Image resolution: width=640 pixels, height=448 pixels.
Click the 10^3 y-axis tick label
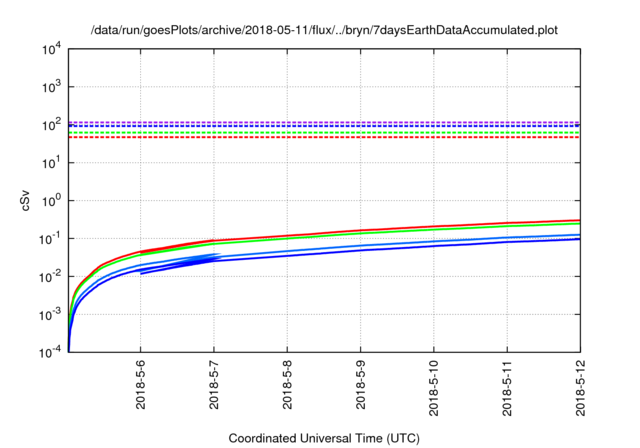click(x=51, y=86)
